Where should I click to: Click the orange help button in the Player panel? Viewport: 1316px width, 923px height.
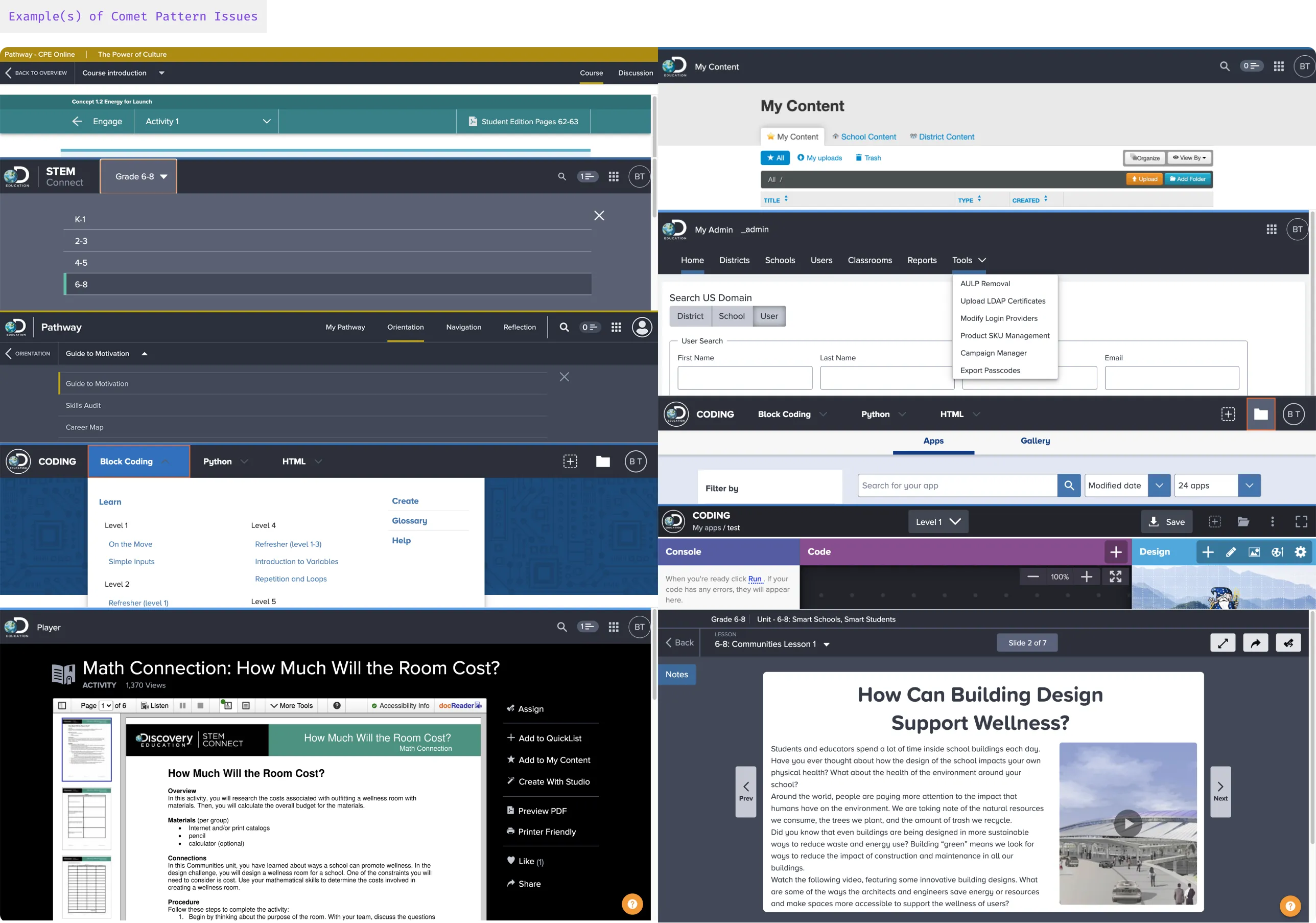[x=632, y=905]
